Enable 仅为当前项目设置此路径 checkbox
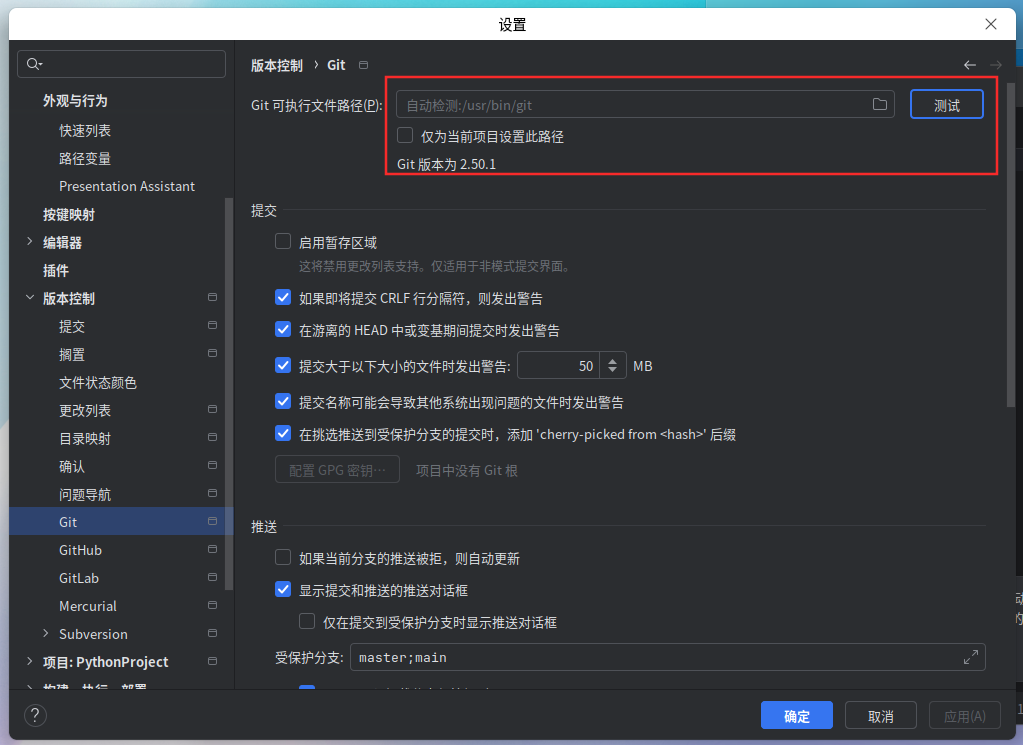 coord(405,135)
